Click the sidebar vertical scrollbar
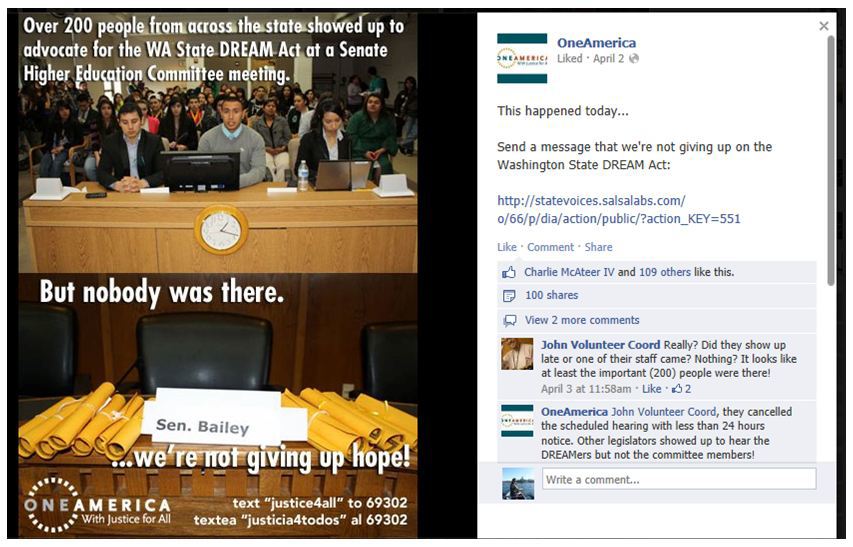853x547 pixels. pos(831,160)
